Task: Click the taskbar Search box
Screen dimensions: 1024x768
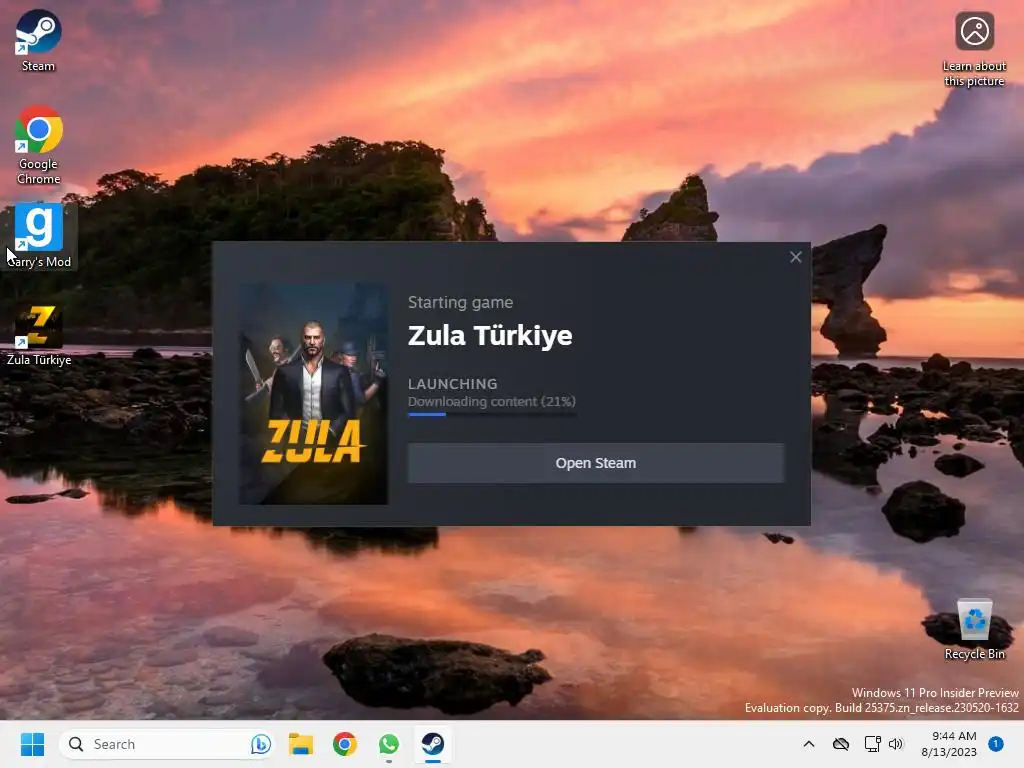Action: tap(166, 744)
